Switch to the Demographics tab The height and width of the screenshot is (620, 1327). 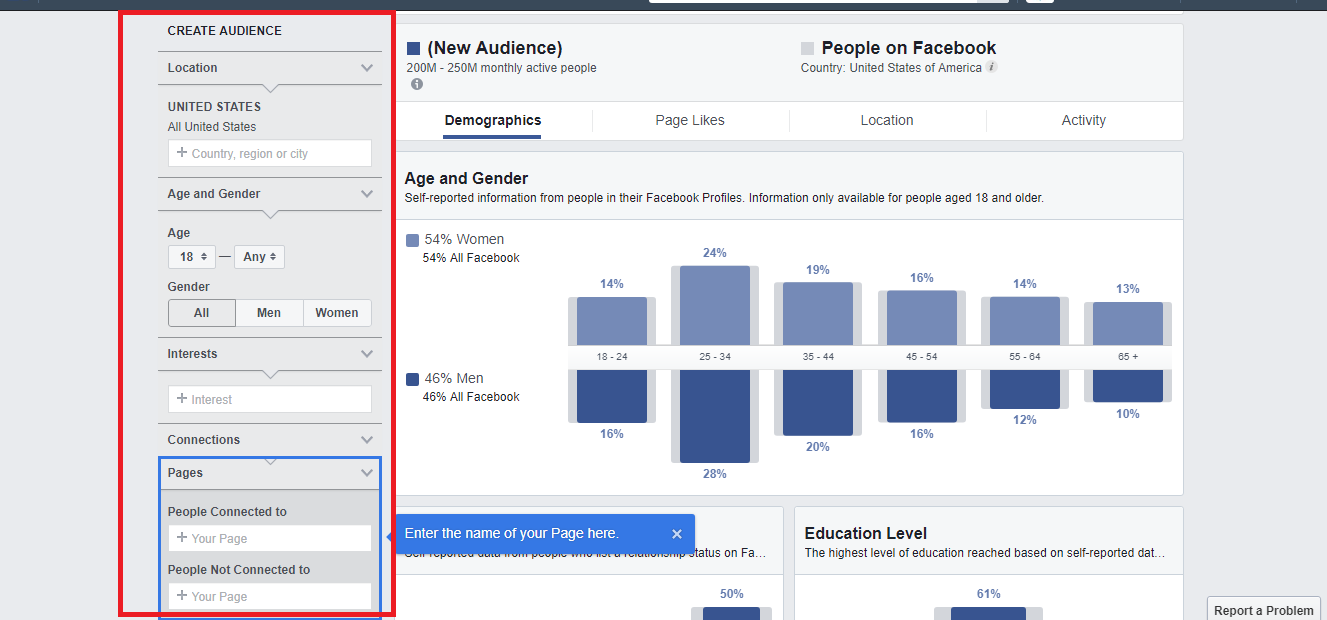coord(493,120)
